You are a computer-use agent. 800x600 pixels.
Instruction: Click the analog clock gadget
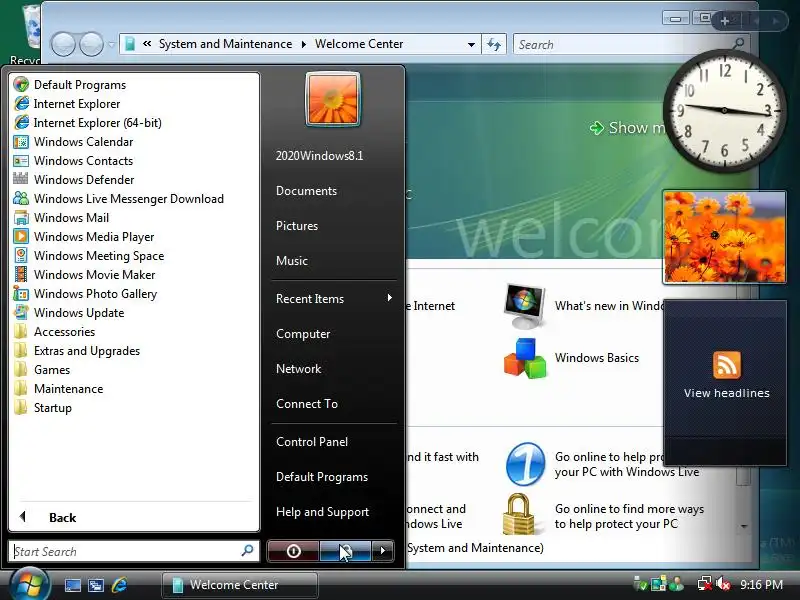point(723,110)
